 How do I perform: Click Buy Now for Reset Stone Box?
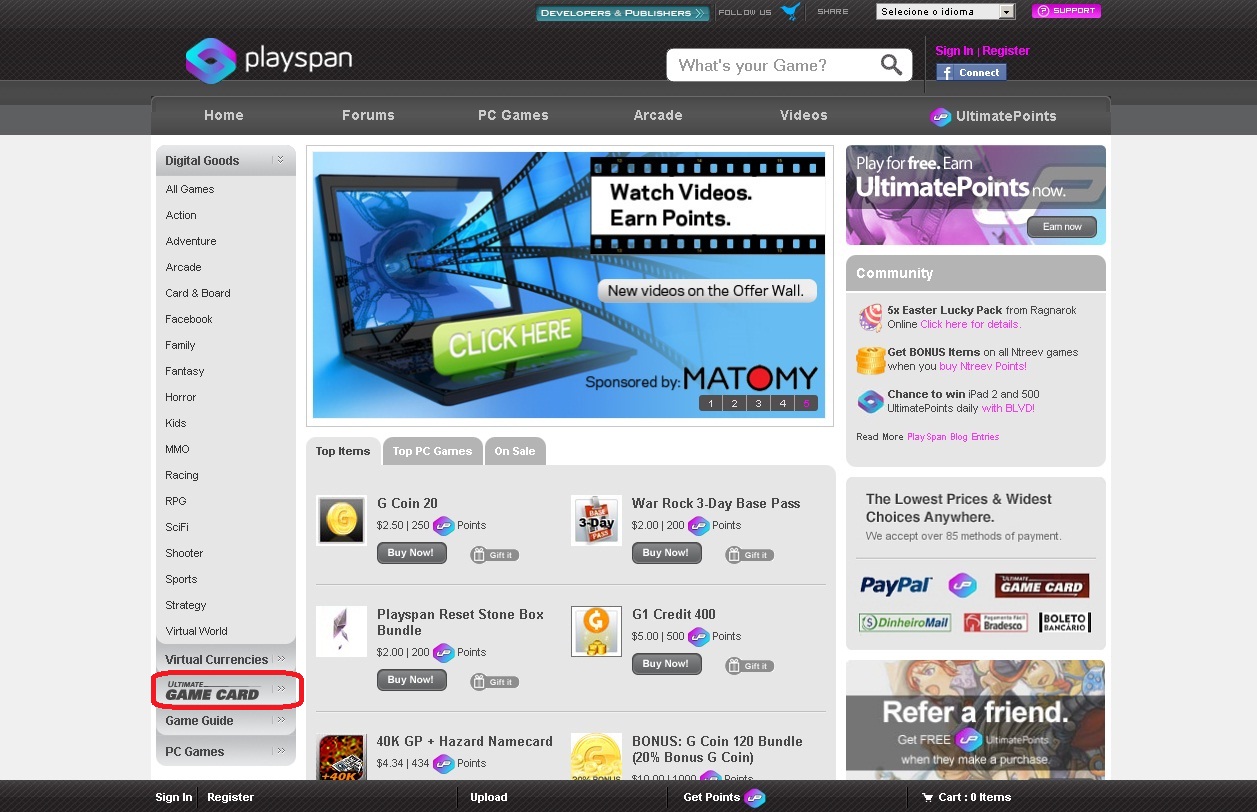411,680
